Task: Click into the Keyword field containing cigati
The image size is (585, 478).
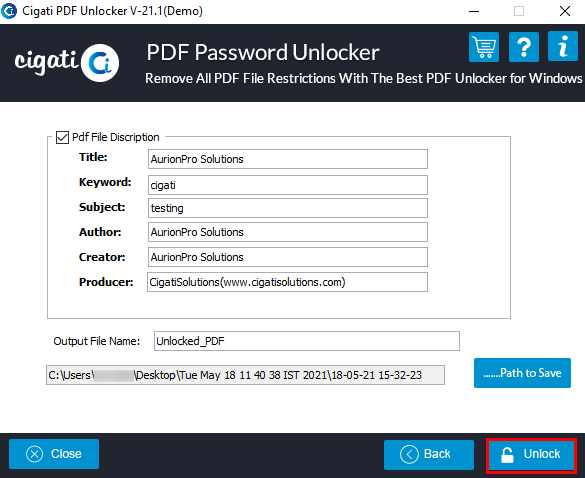Action: coord(288,185)
